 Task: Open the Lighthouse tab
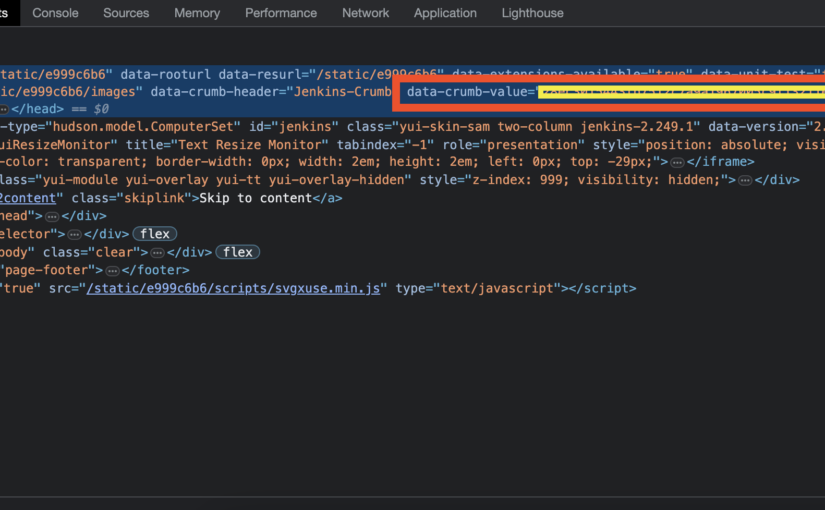tap(531, 13)
